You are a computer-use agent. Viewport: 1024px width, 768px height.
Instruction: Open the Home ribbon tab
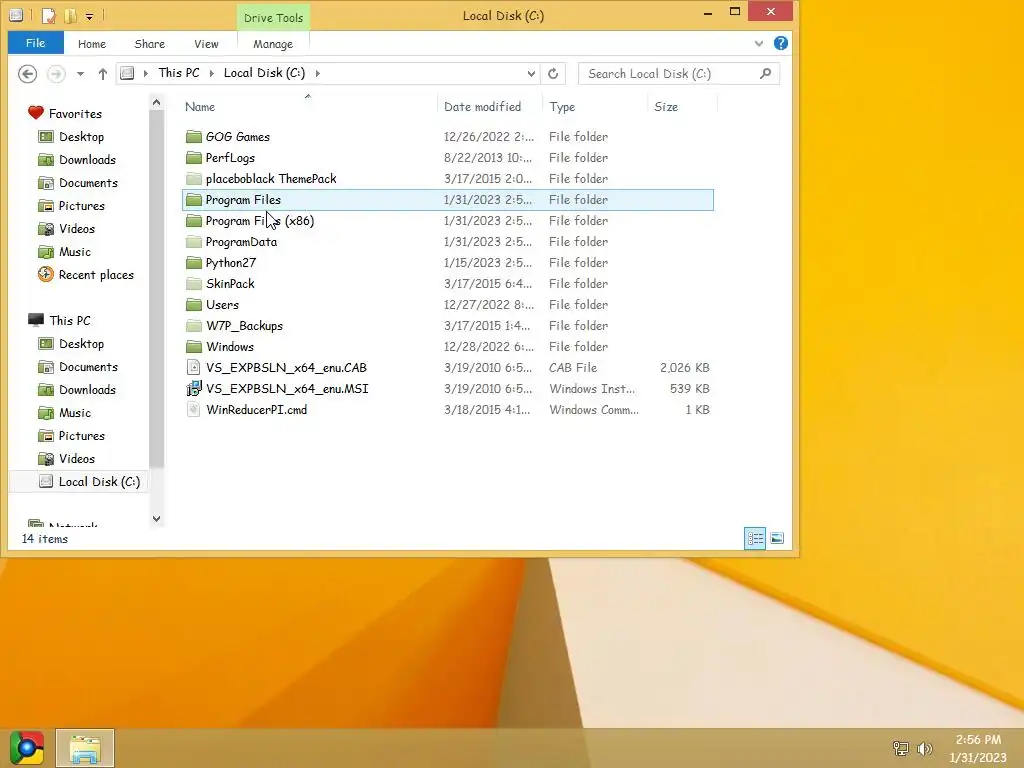click(x=91, y=44)
